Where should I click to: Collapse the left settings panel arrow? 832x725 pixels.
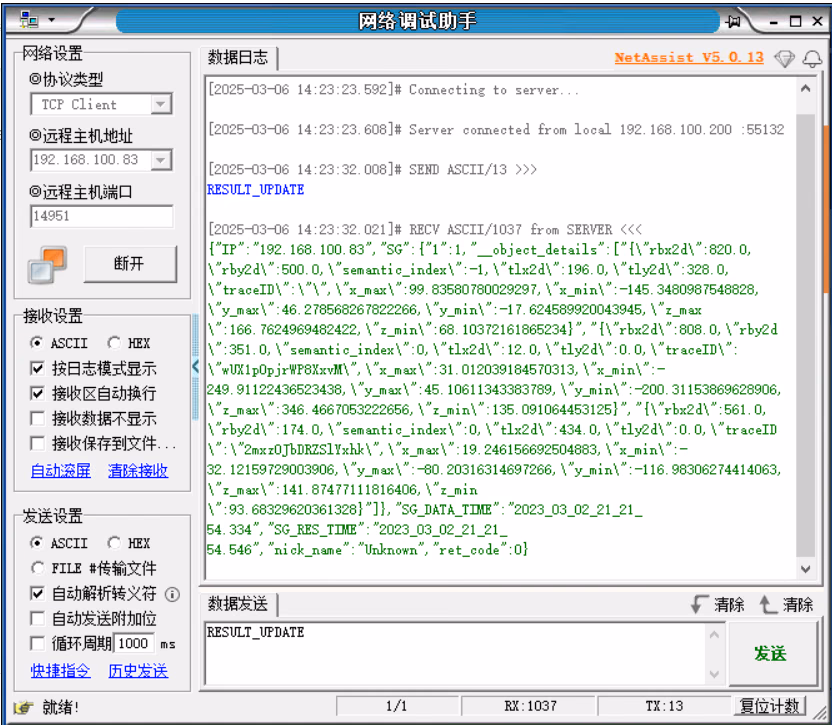[195, 366]
